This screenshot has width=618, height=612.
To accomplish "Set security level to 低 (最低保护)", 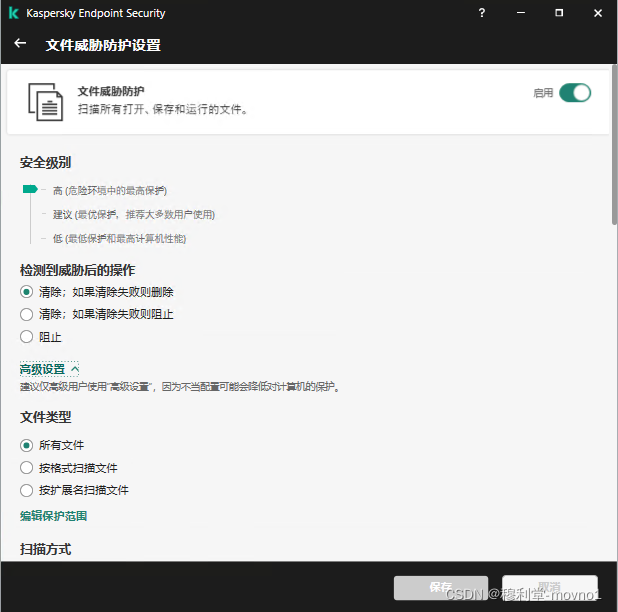I will (x=119, y=239).
